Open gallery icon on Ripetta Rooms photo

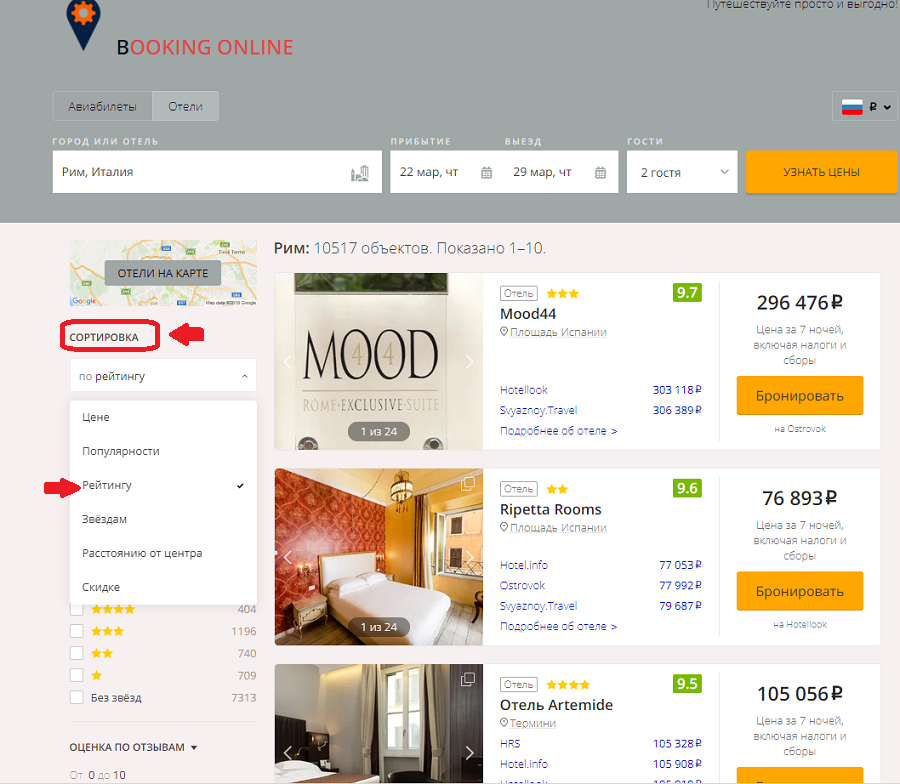point(468,484)
